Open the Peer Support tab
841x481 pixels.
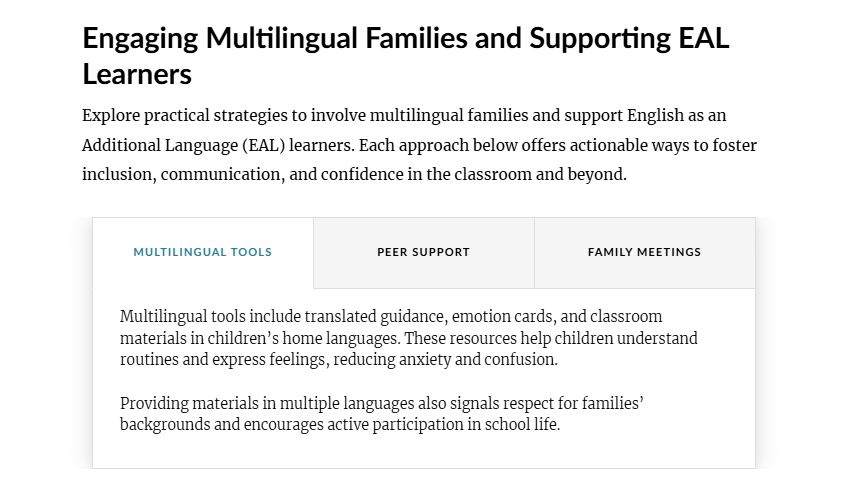point(424,253)
